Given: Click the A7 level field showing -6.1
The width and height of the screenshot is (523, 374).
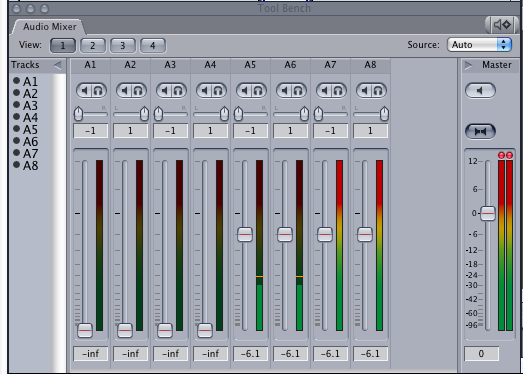Looking at the screenshot, I should pyautogui.click(x=331, y=354).
